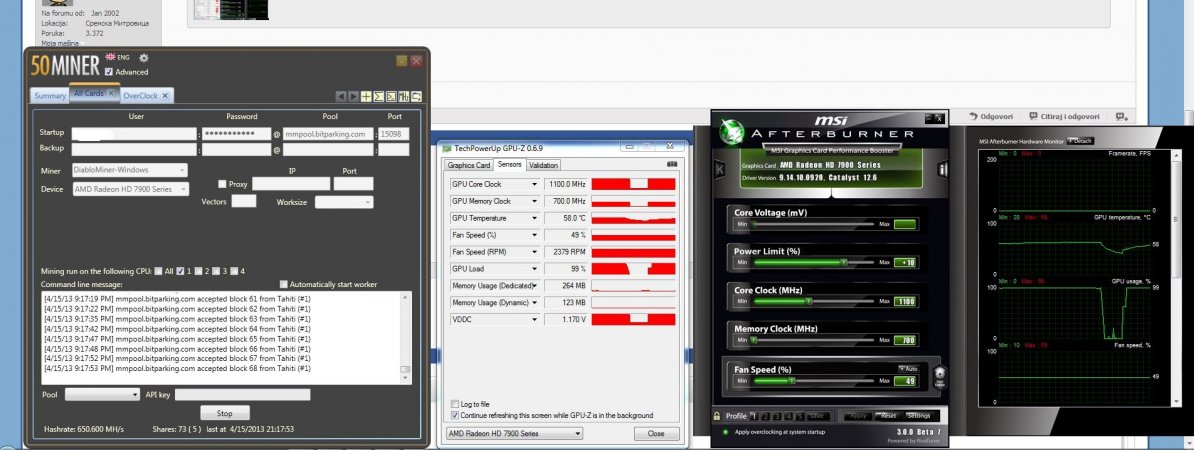Close the All Cards tab via its x
The height and width of the screenshot is (450, 1194).
coord(110,93)
